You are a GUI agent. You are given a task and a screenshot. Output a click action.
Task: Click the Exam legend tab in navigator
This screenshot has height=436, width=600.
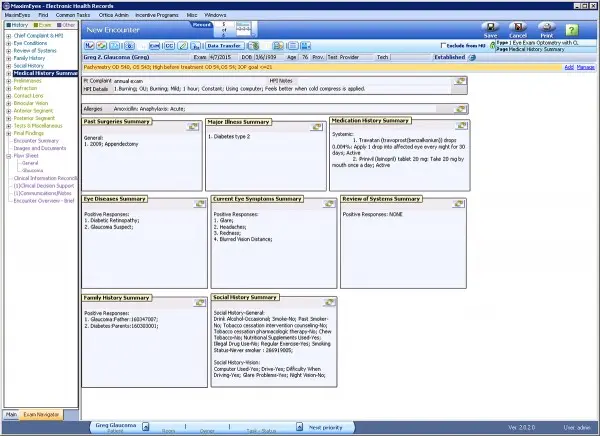42,25
